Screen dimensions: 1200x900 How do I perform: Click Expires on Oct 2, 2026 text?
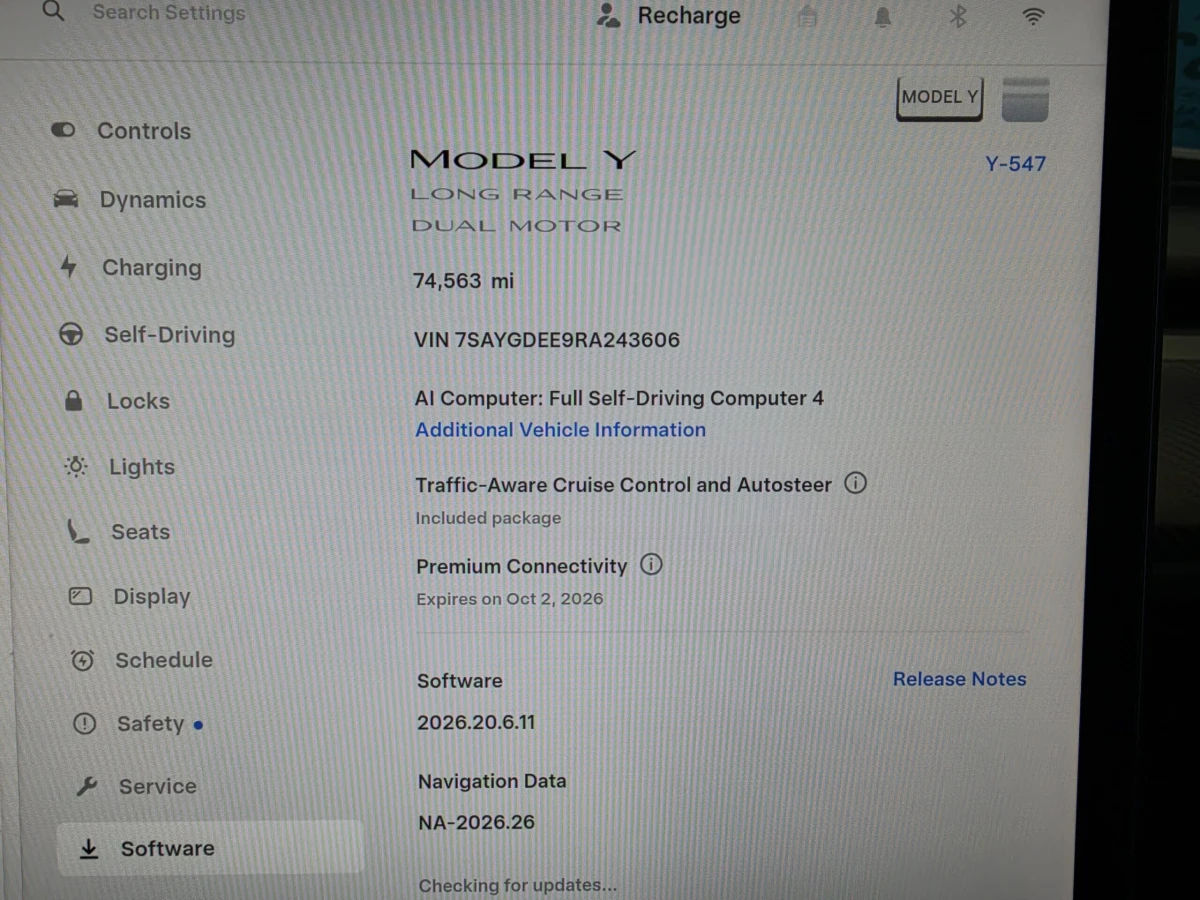[510, 599]
